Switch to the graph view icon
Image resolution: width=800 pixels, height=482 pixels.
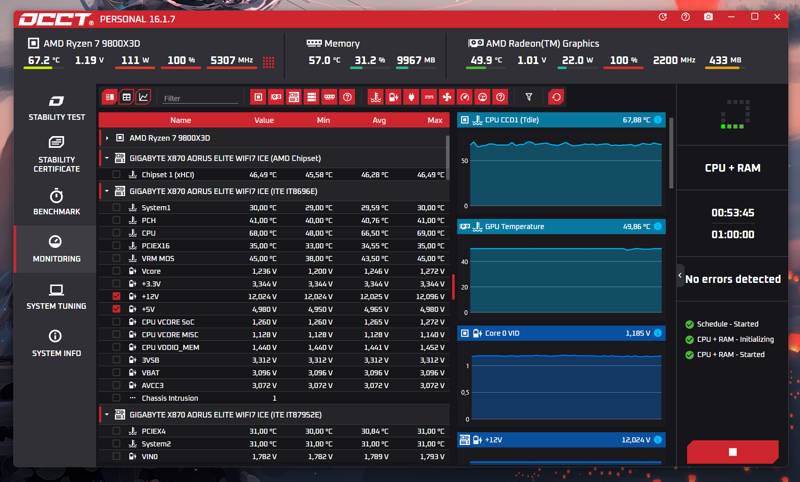click(144, 97)
